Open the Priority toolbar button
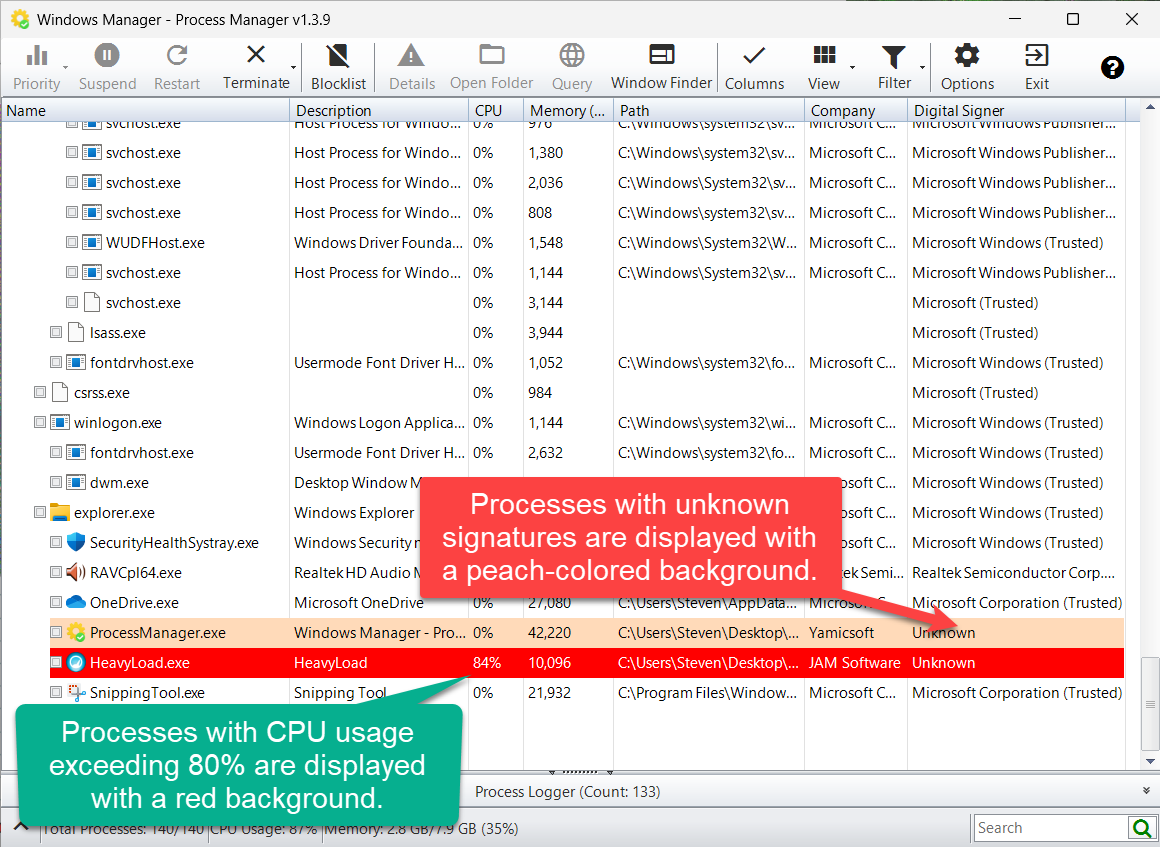 pyautogui.click(x=36, y=67)
